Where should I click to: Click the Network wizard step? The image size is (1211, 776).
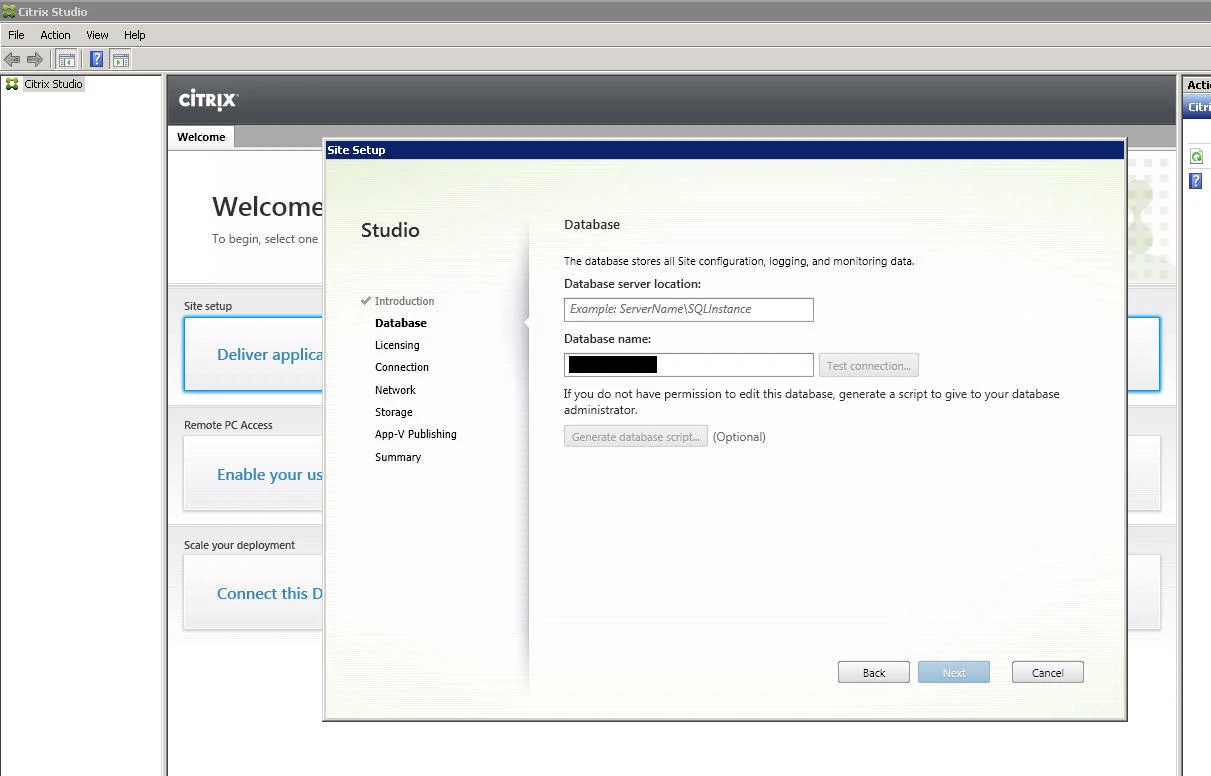pos(395,390)
